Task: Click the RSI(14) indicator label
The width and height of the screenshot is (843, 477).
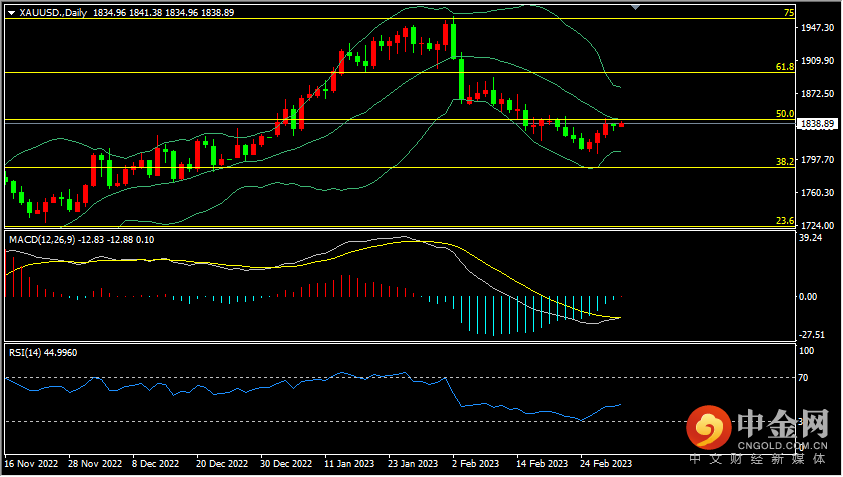Action: tap(27, 352)
